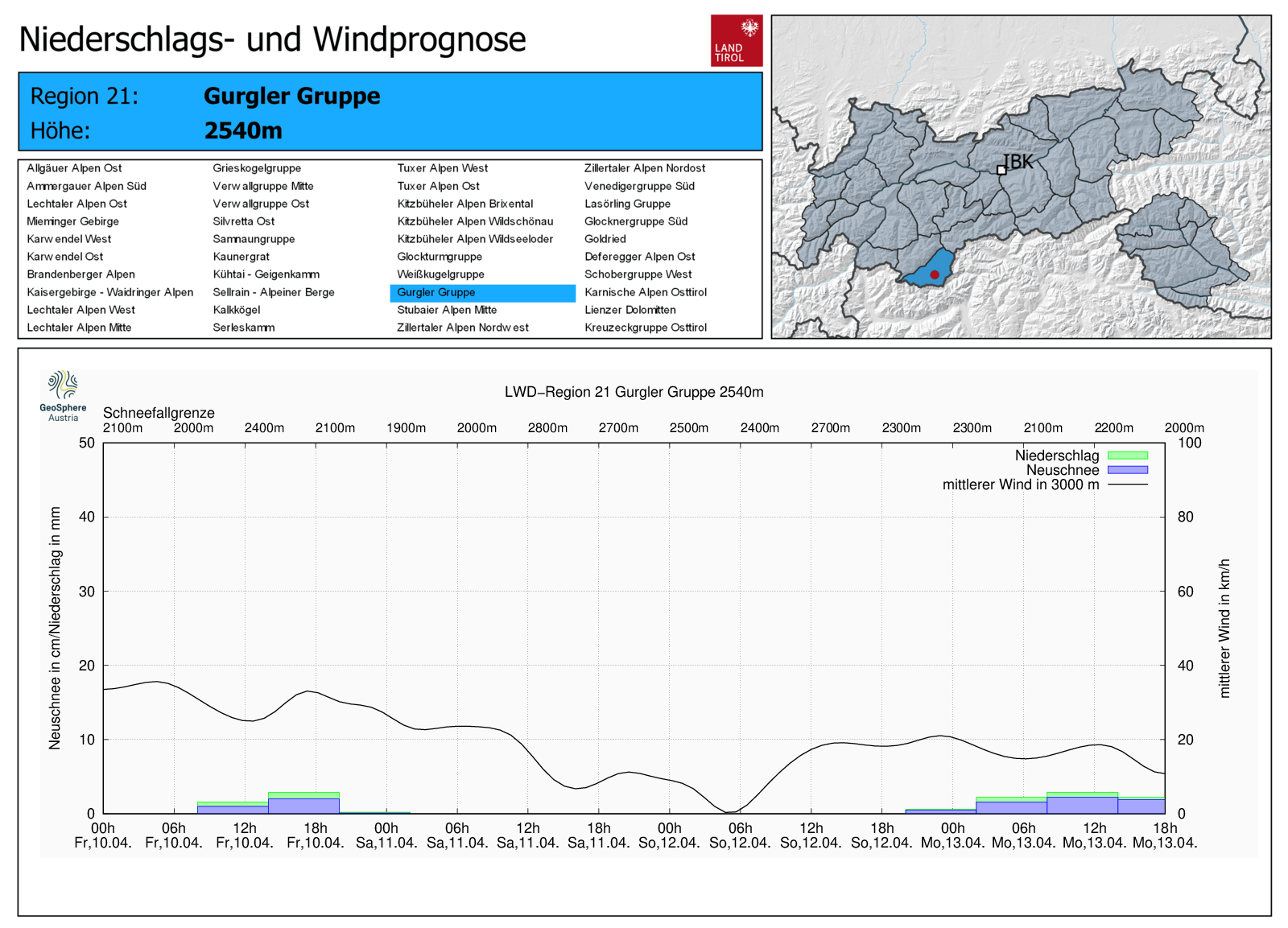Select Tuxer Alpen West region
The height and width of the screenshot is (928, 1288).
point(442,168)
